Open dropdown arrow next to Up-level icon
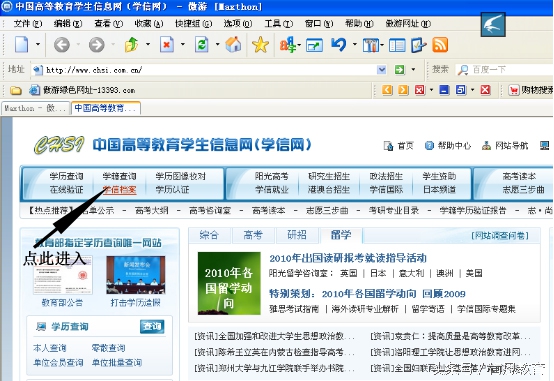The width and height of the screenshot is (554, 381). tap(148, 45)
